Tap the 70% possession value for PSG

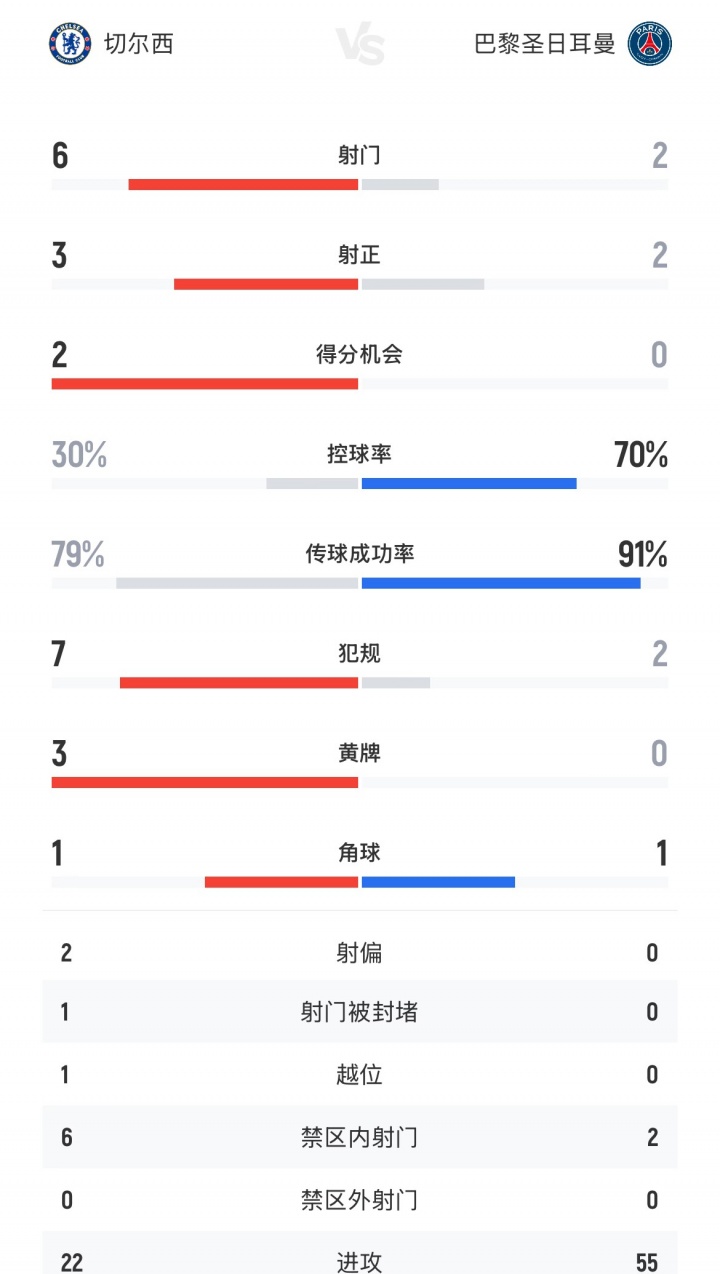click(641, 455)
